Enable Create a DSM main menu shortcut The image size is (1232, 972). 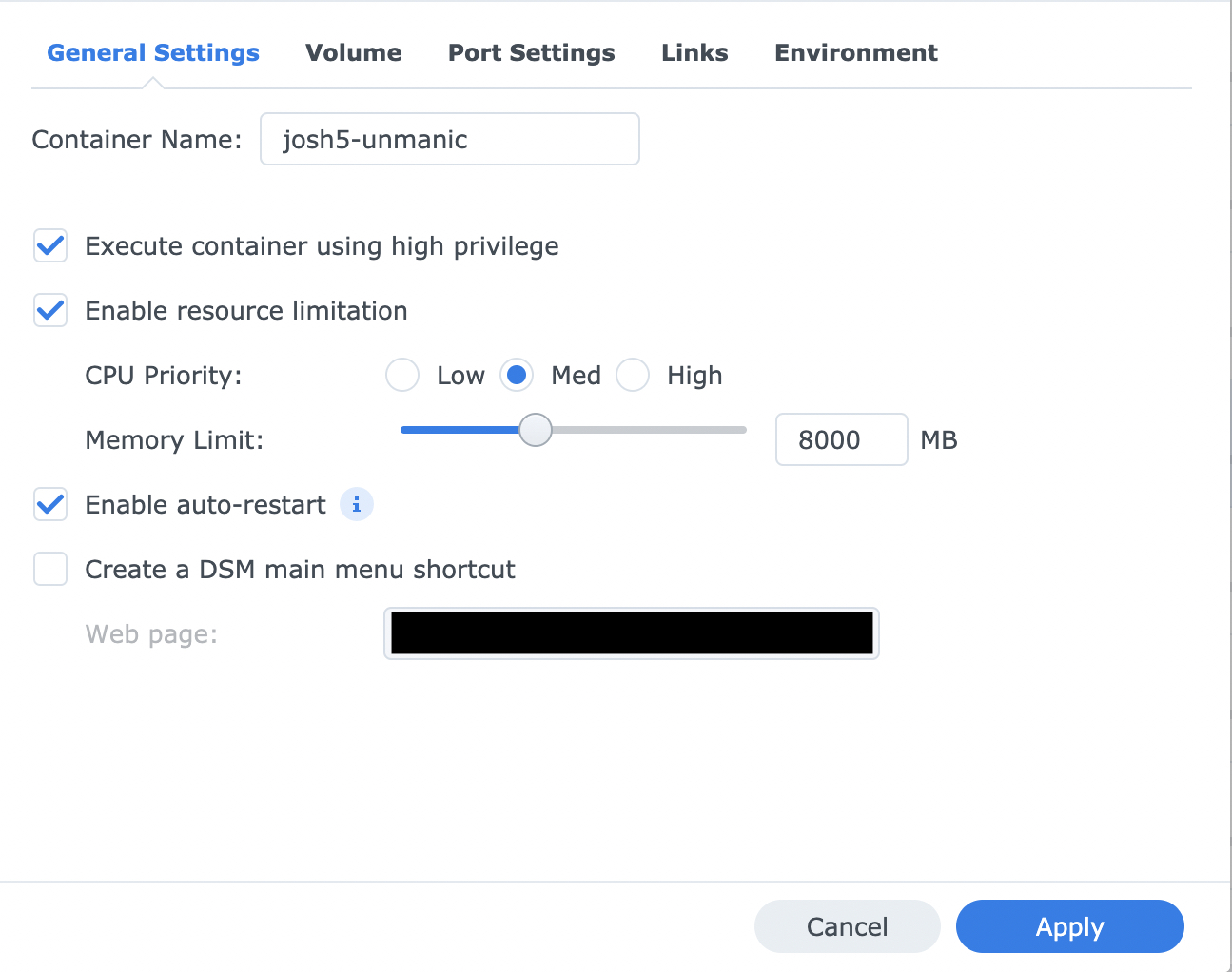[50, 570]
